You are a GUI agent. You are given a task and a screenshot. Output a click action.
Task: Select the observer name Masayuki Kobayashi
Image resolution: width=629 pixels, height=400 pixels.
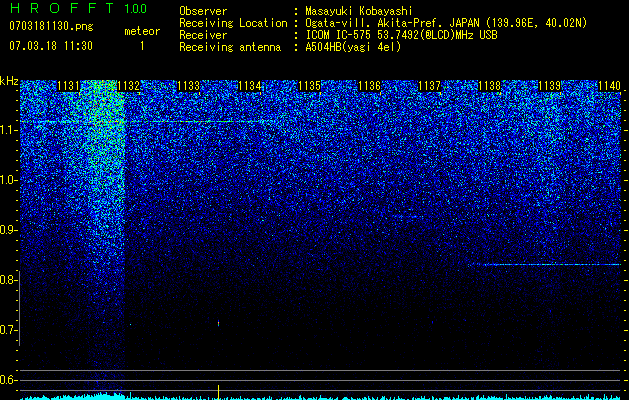click(x=359, y=11)
